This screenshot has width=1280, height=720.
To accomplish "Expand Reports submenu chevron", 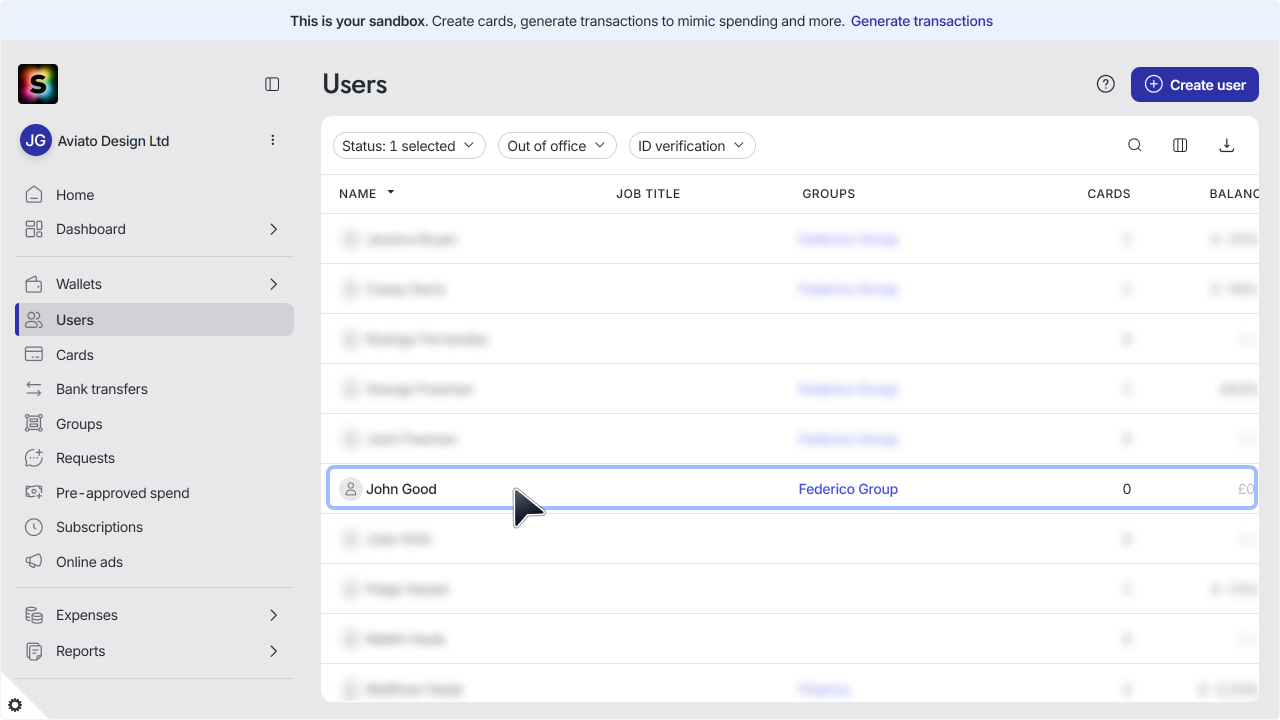I will coord(274,651).
